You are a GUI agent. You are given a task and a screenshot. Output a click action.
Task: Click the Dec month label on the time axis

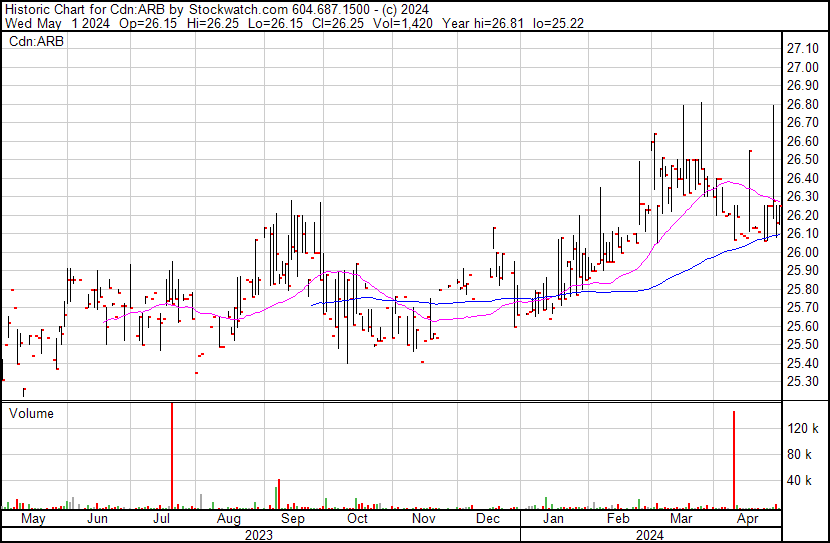click(x=488, y=519)
